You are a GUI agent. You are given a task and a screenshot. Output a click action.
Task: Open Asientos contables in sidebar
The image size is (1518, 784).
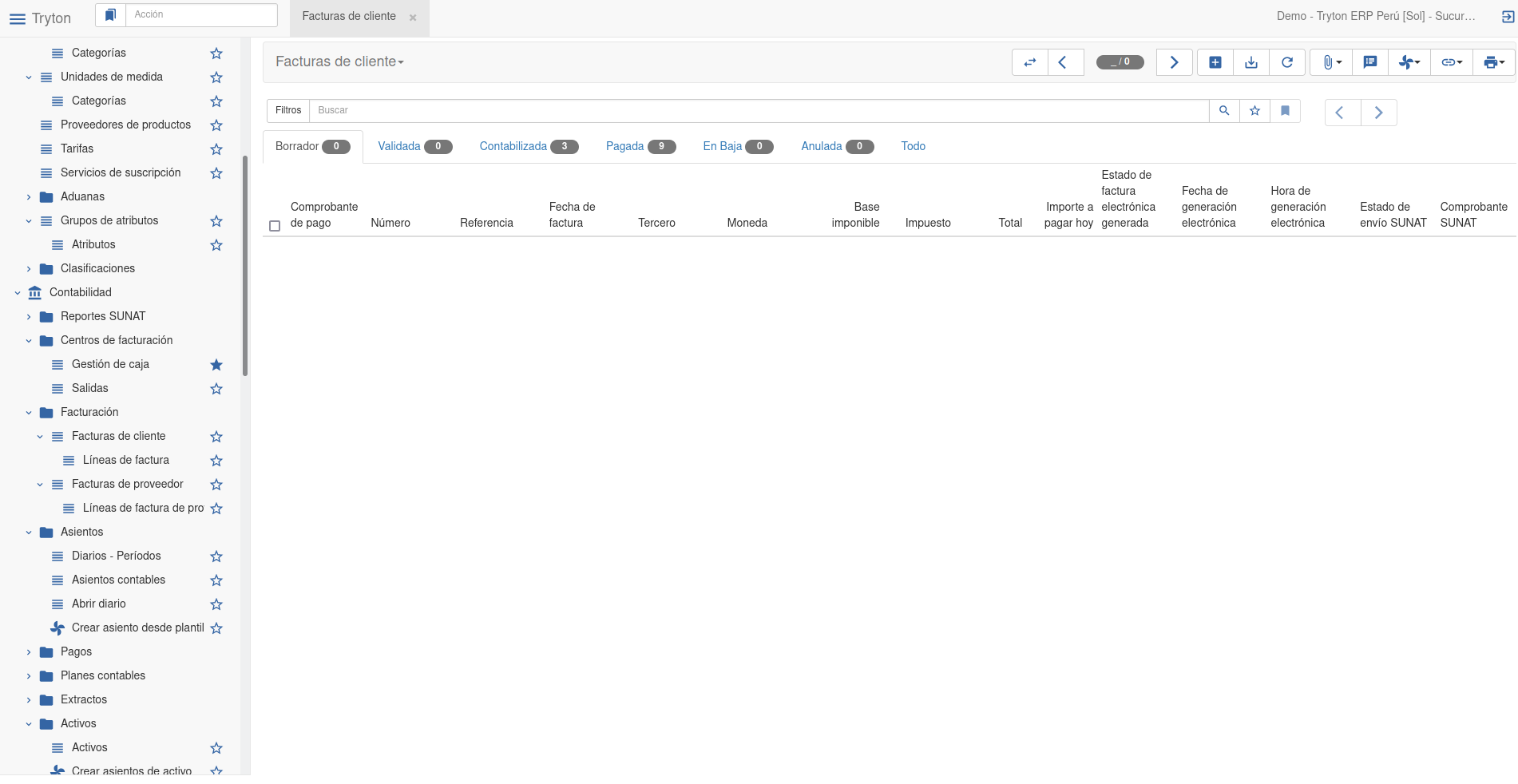tap(118, 580)
